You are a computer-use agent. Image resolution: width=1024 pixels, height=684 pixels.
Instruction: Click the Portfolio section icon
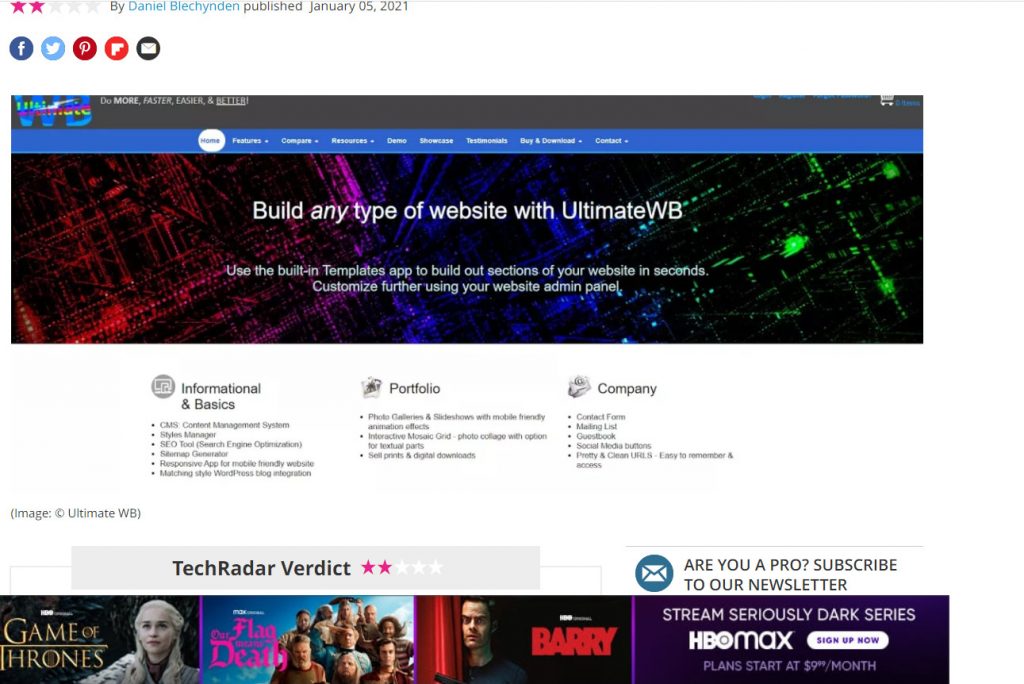click(x=372, y=387)
